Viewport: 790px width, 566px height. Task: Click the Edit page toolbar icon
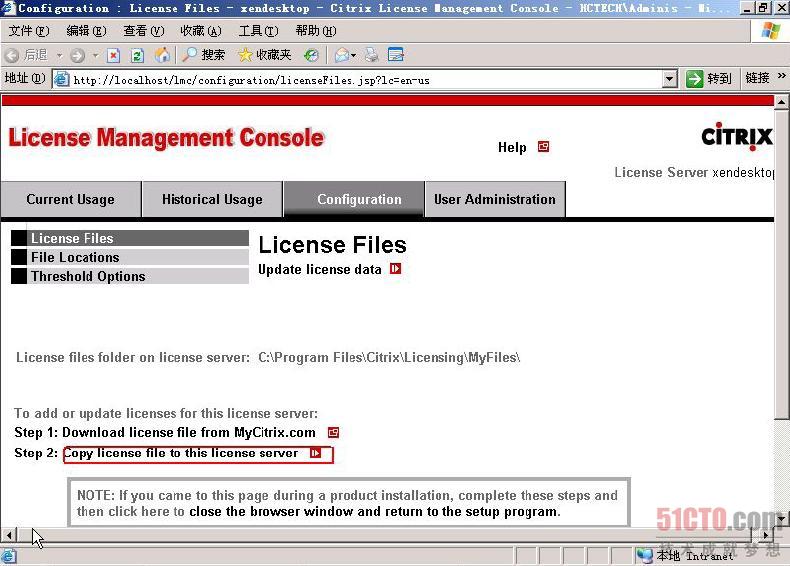(x=396, y=54)
